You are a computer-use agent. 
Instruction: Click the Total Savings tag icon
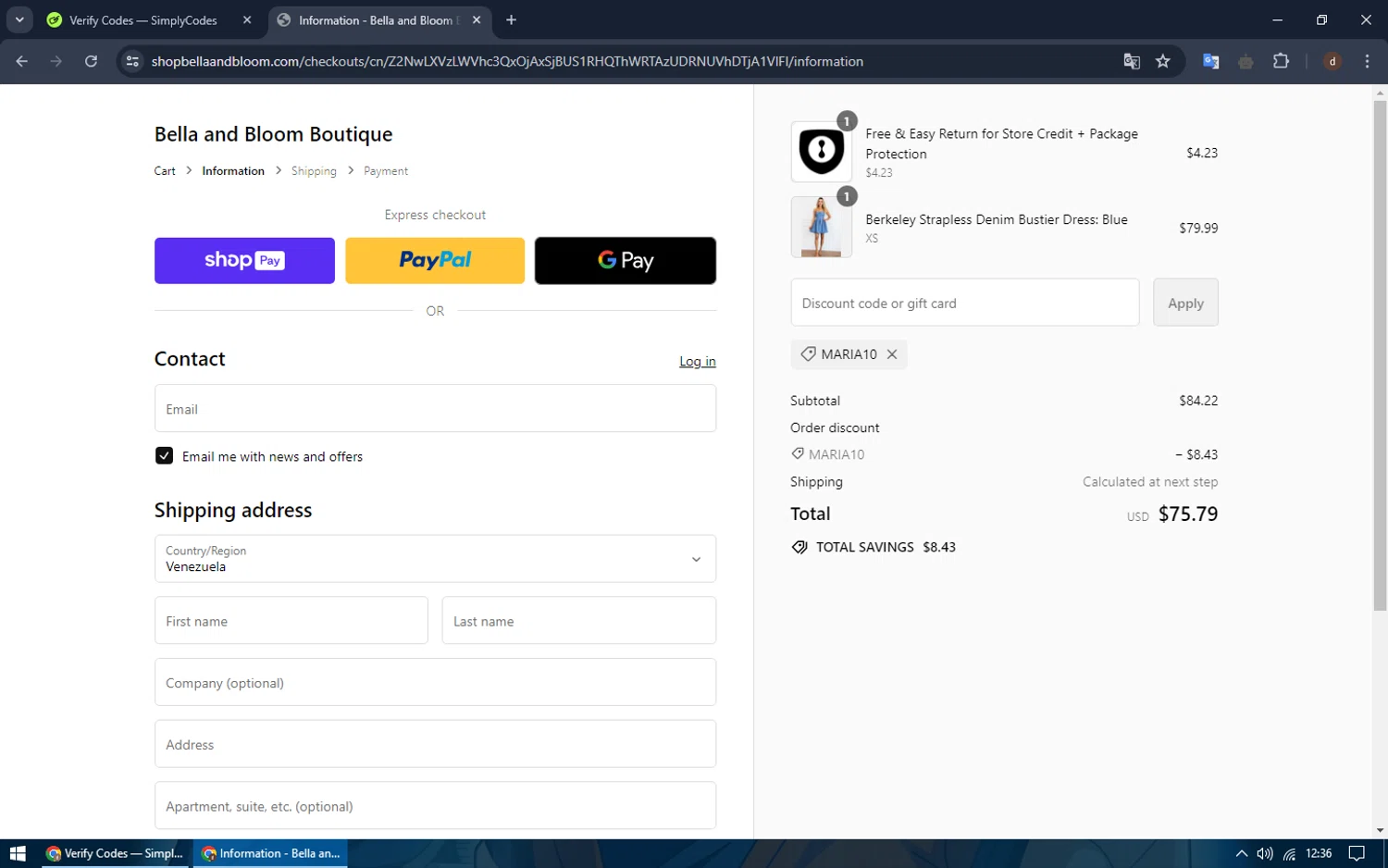pos(799,548)
